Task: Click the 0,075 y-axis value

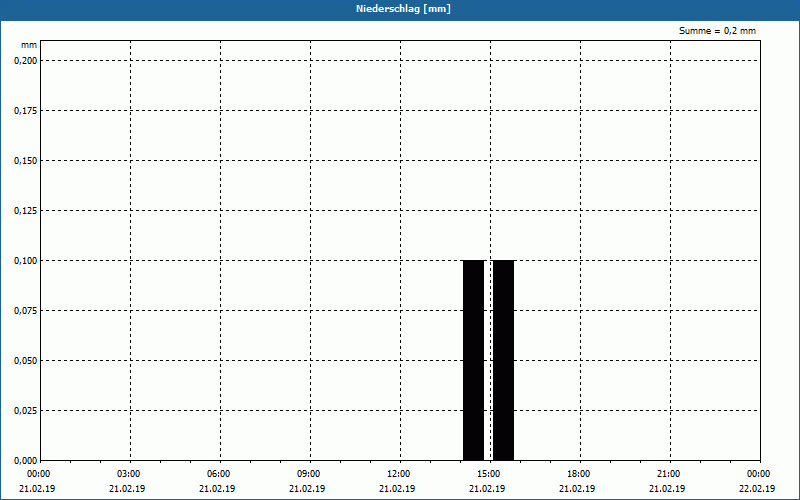Action: pyautogui.click(x=26, y=311)
